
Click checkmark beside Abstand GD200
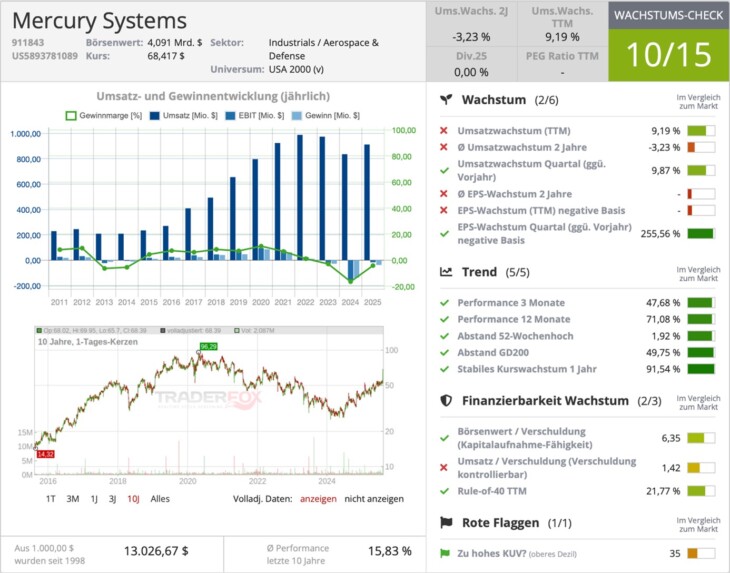tap(444, 352)
